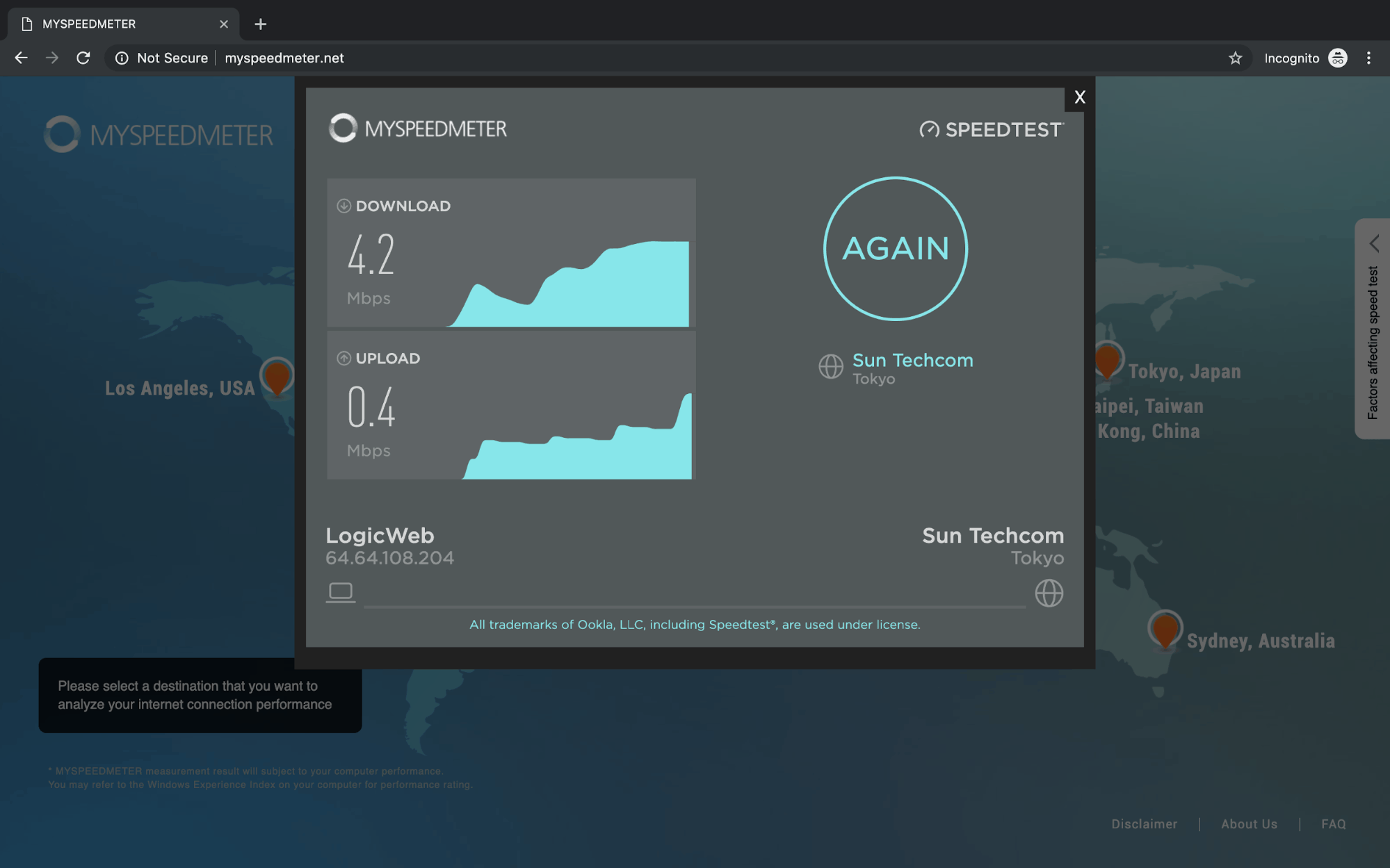Open Chrome's three-dot menu

coord(1368,58)
